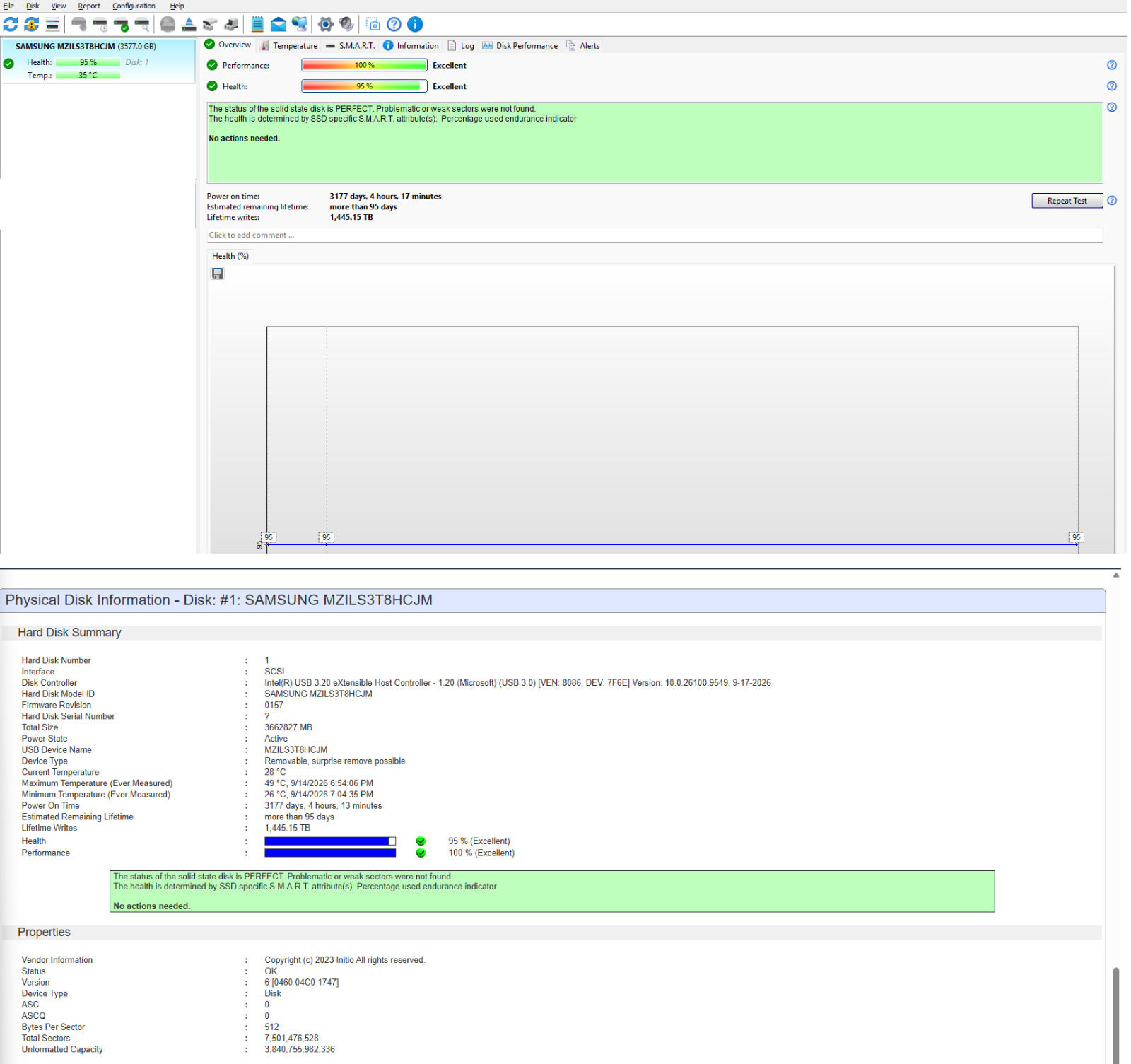Switch to the Overview tab
1131x1064 pixels.
[228, 45]
